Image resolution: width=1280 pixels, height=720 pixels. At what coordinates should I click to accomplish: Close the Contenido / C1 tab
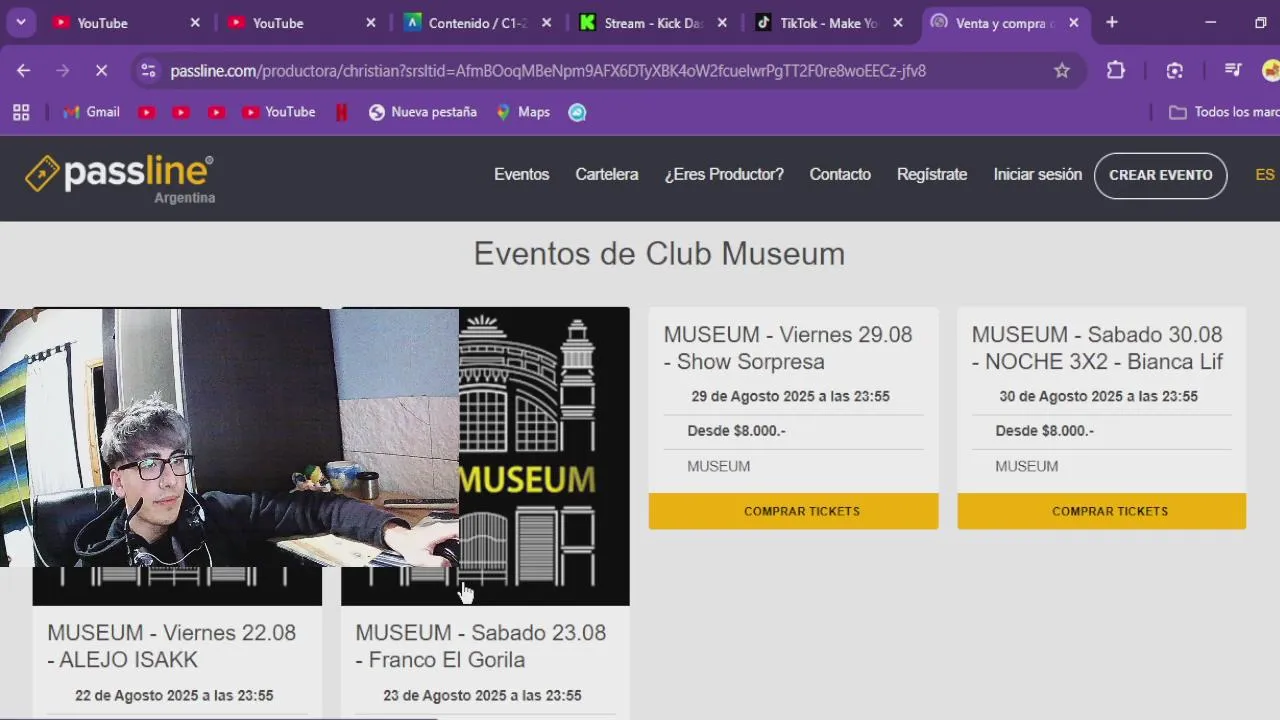546,23
